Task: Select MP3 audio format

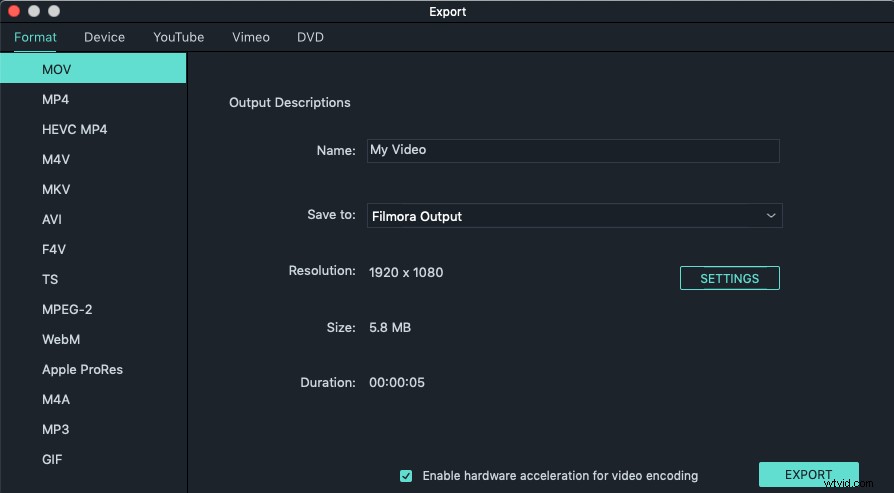Action: pyautogui.click(x=56, y=430)
